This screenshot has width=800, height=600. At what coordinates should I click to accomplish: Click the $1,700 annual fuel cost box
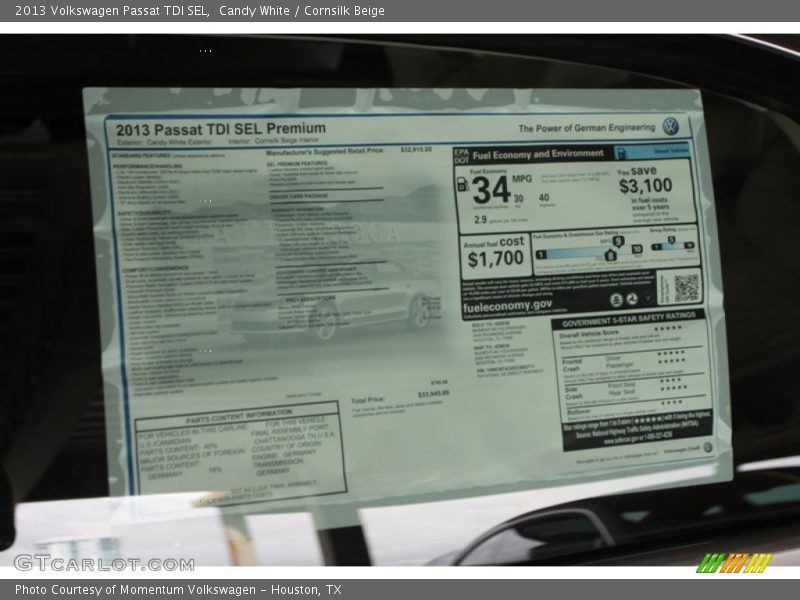pyautogui.click(x=495, y=253)
